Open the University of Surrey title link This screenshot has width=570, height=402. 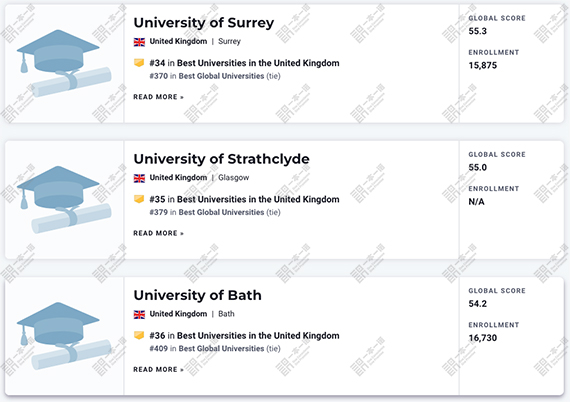(204, 23)
